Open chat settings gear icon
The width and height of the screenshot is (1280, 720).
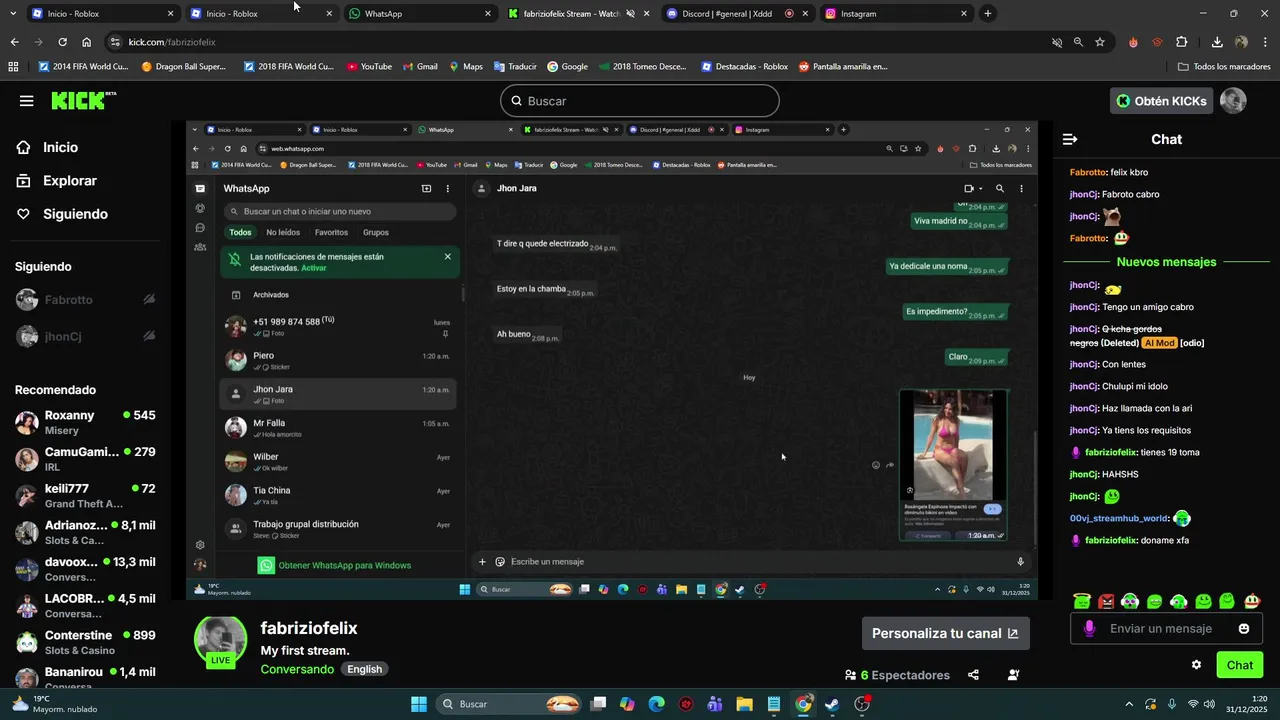[x=1196, y=665]
